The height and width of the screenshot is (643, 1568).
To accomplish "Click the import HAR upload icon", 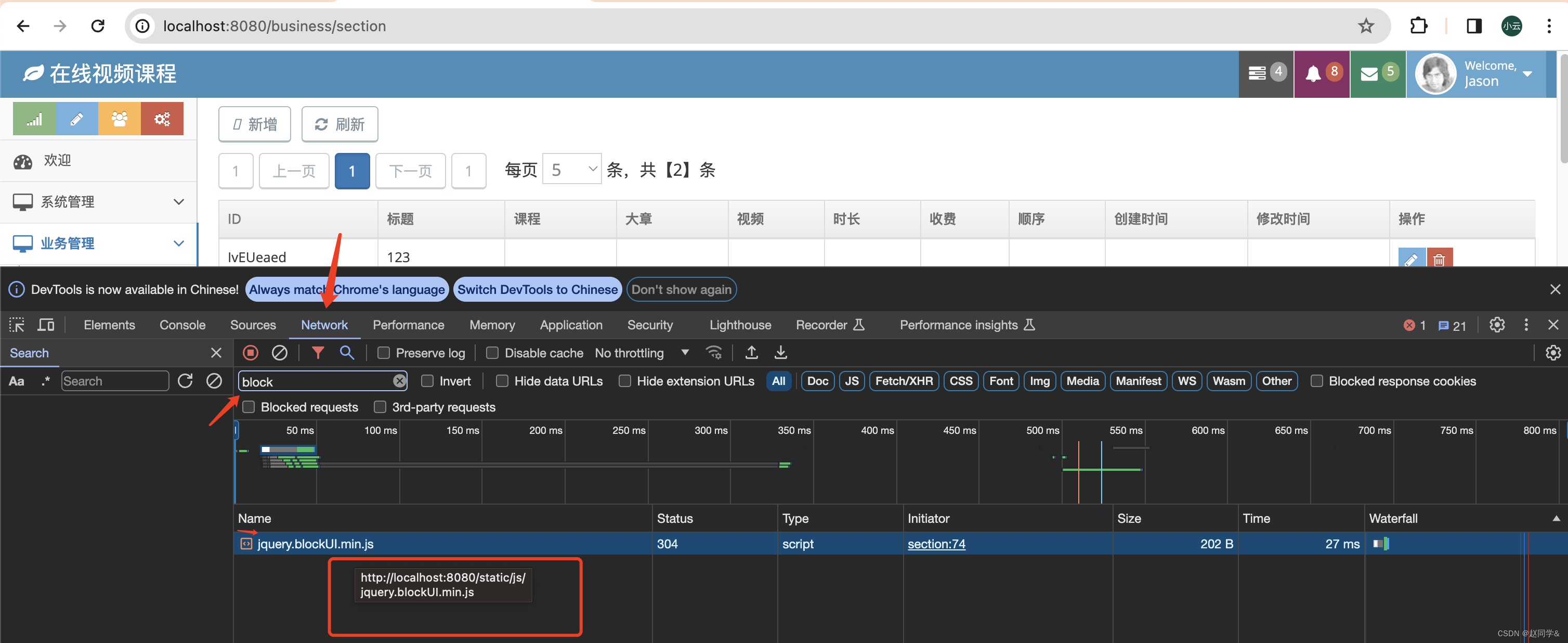I will pyautogui.click(x=751, y=353).
